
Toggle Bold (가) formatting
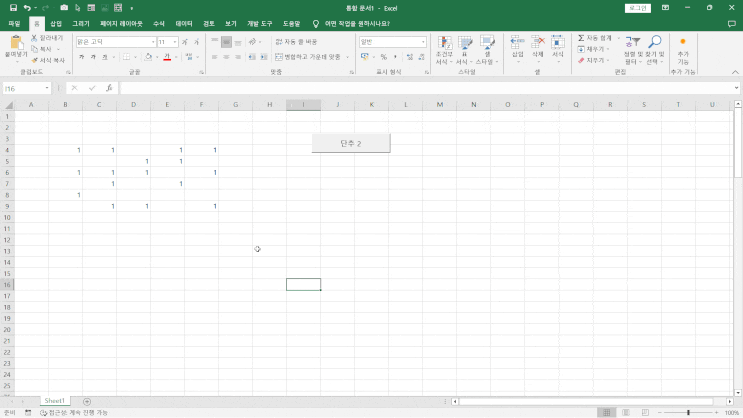coord(82,57)
